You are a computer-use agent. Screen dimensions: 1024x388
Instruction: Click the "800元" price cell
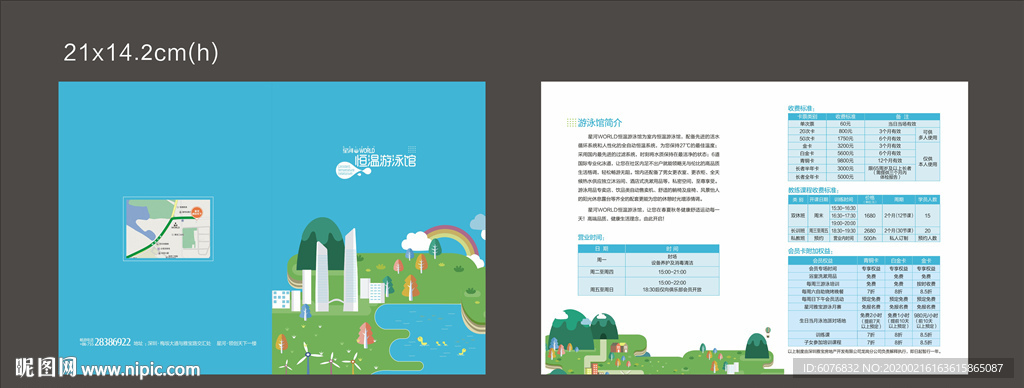point(845,131)
